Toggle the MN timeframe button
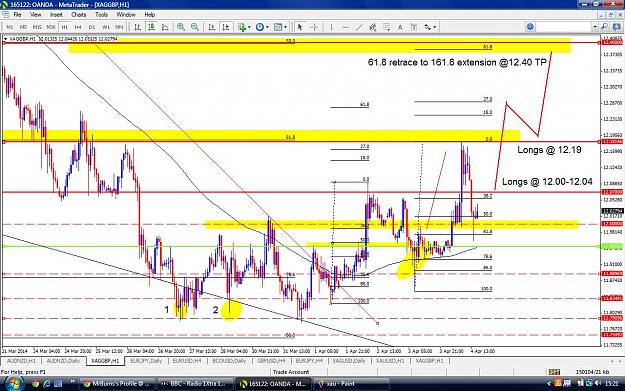Screen dimensions: 625x391 tap(119, 27)
